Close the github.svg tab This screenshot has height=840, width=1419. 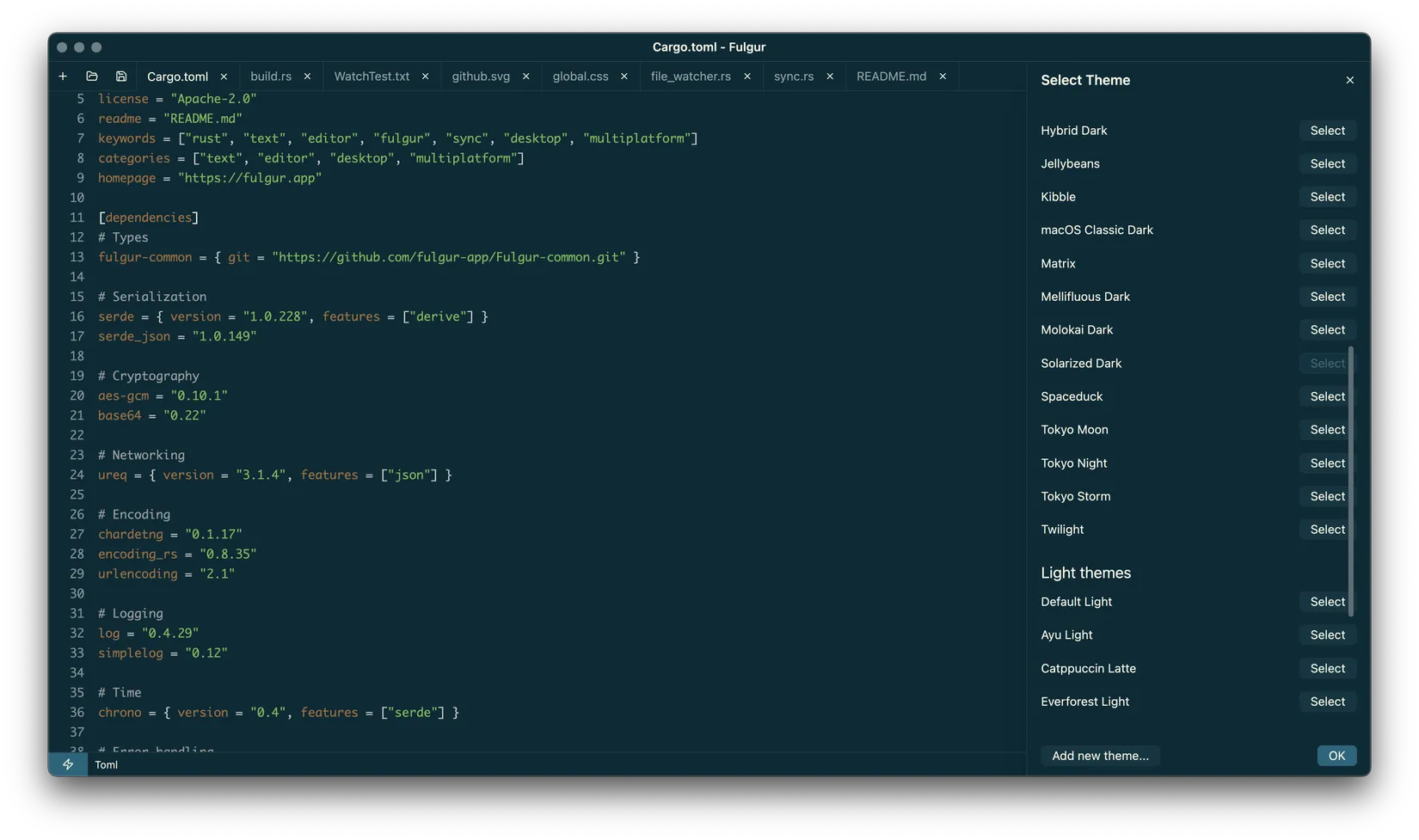click(x=525, y=76)
